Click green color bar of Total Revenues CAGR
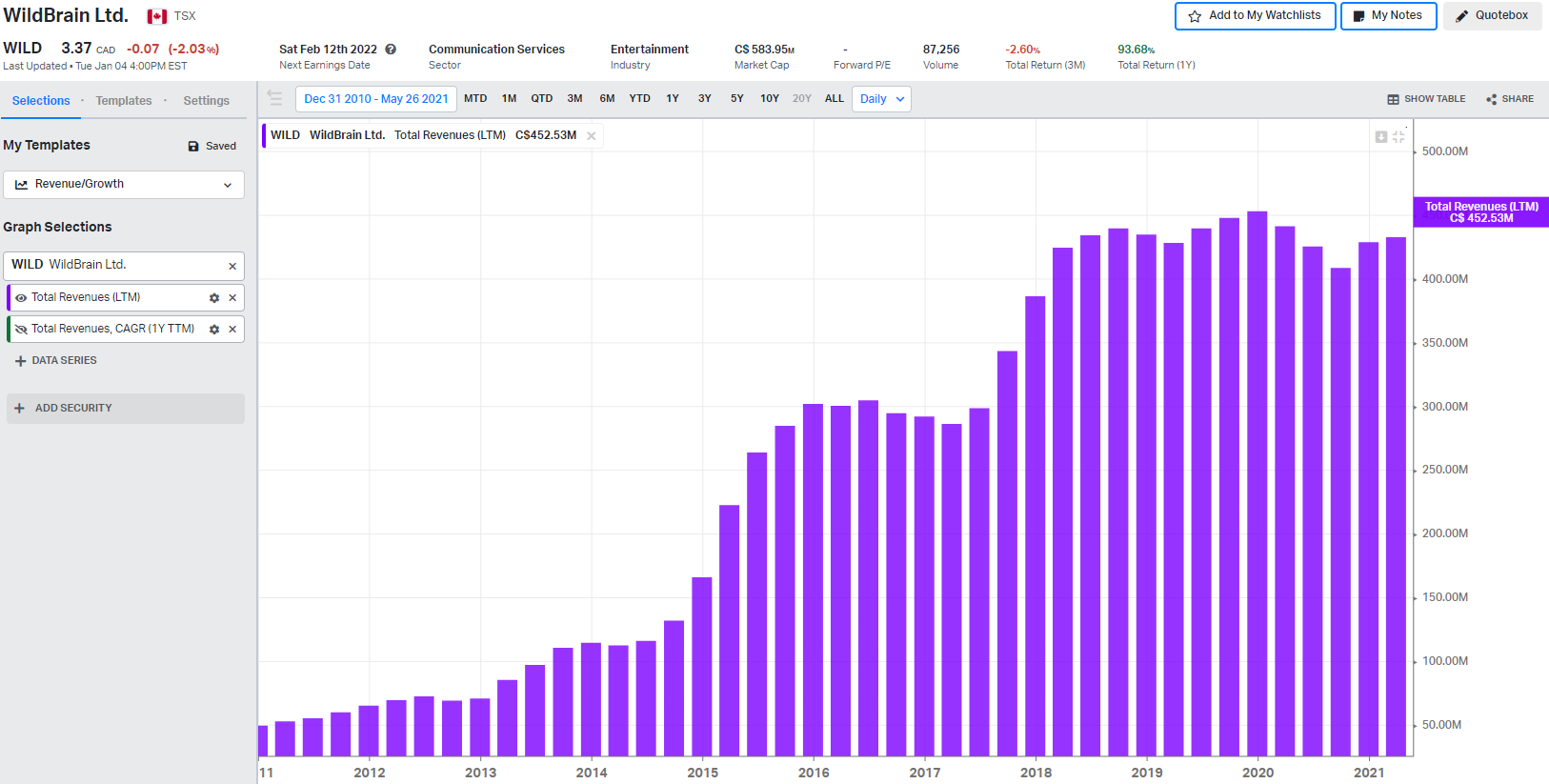The width and height of the screenshot is (1549, 784). point(9,330)
